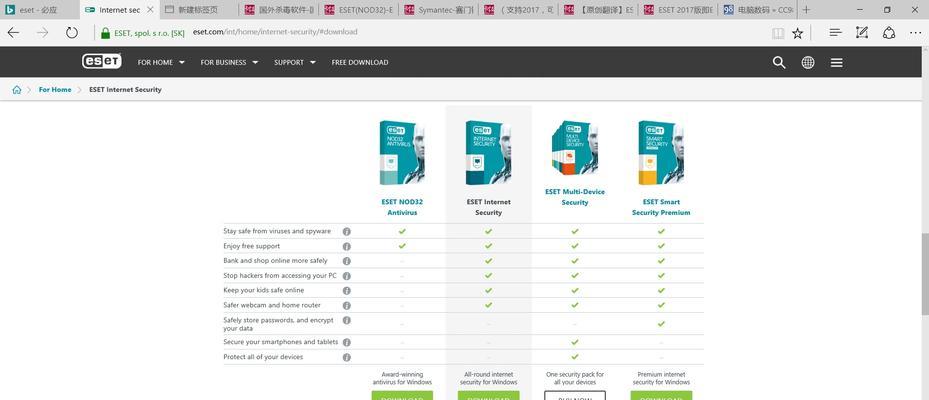Open the ESET Internet Security product link

coord(488,207)
